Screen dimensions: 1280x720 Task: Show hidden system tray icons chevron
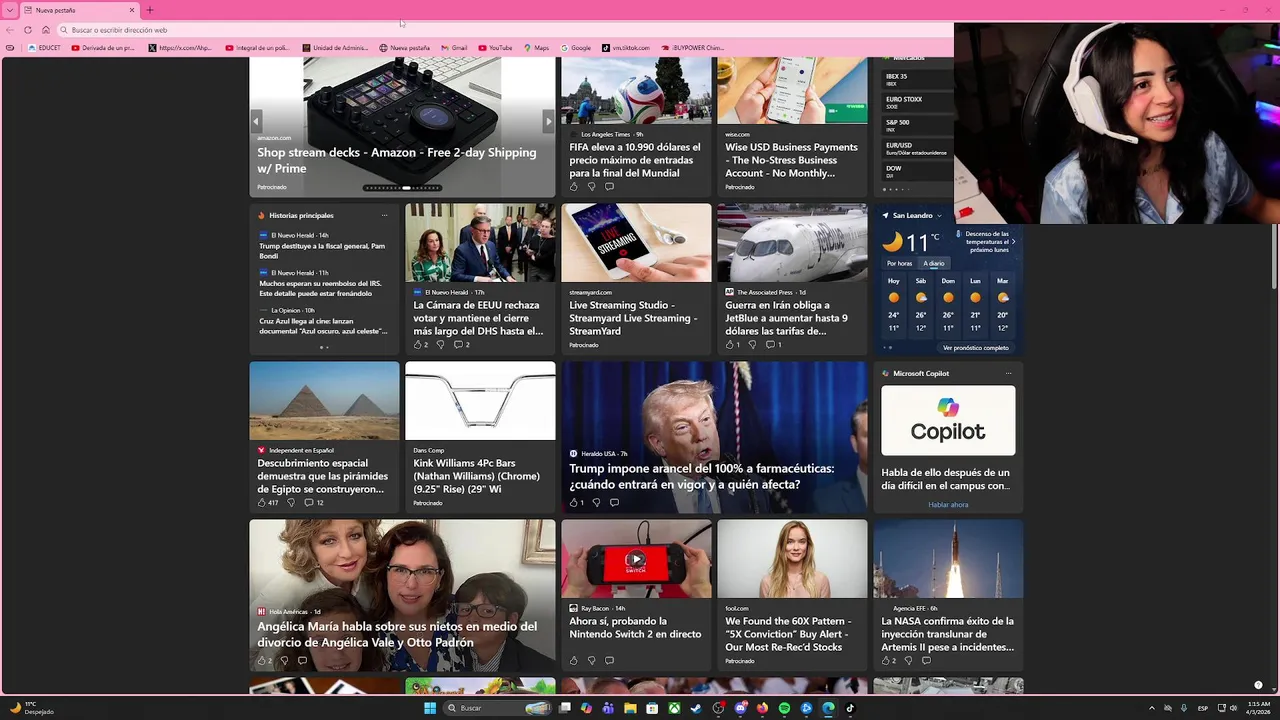coord(1151,708)
